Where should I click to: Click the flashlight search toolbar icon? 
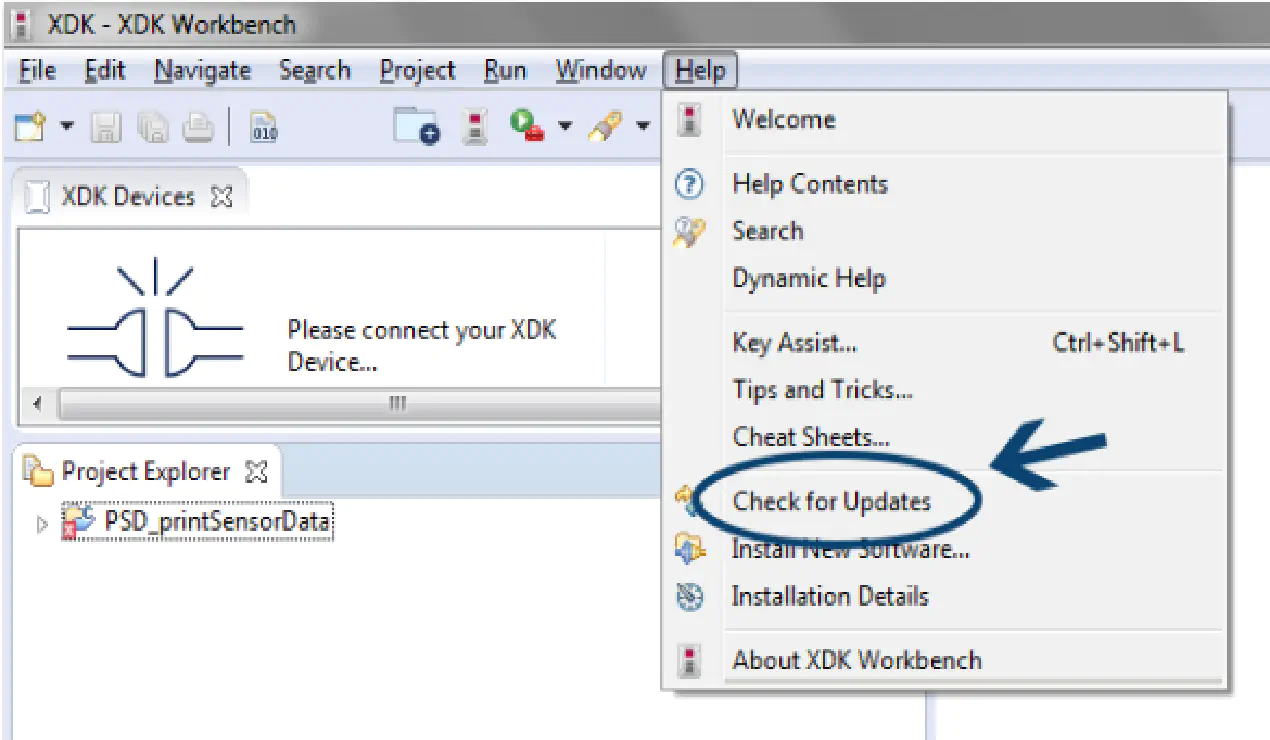[605, 127]
